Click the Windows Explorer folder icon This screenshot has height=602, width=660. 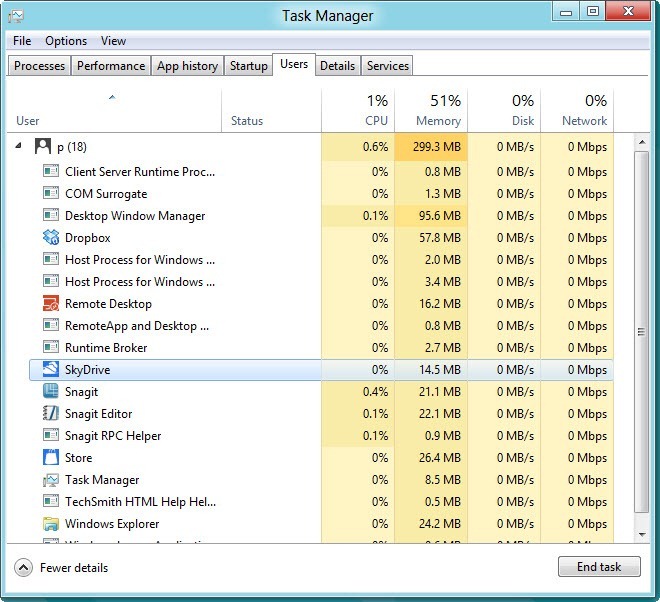click(51, 524)
